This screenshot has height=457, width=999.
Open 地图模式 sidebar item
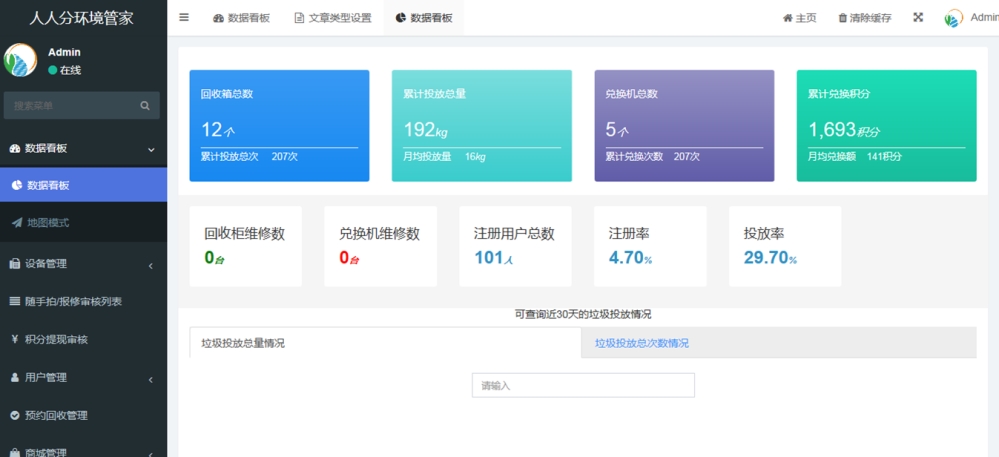pyautogui.click(x=83, y=222)
